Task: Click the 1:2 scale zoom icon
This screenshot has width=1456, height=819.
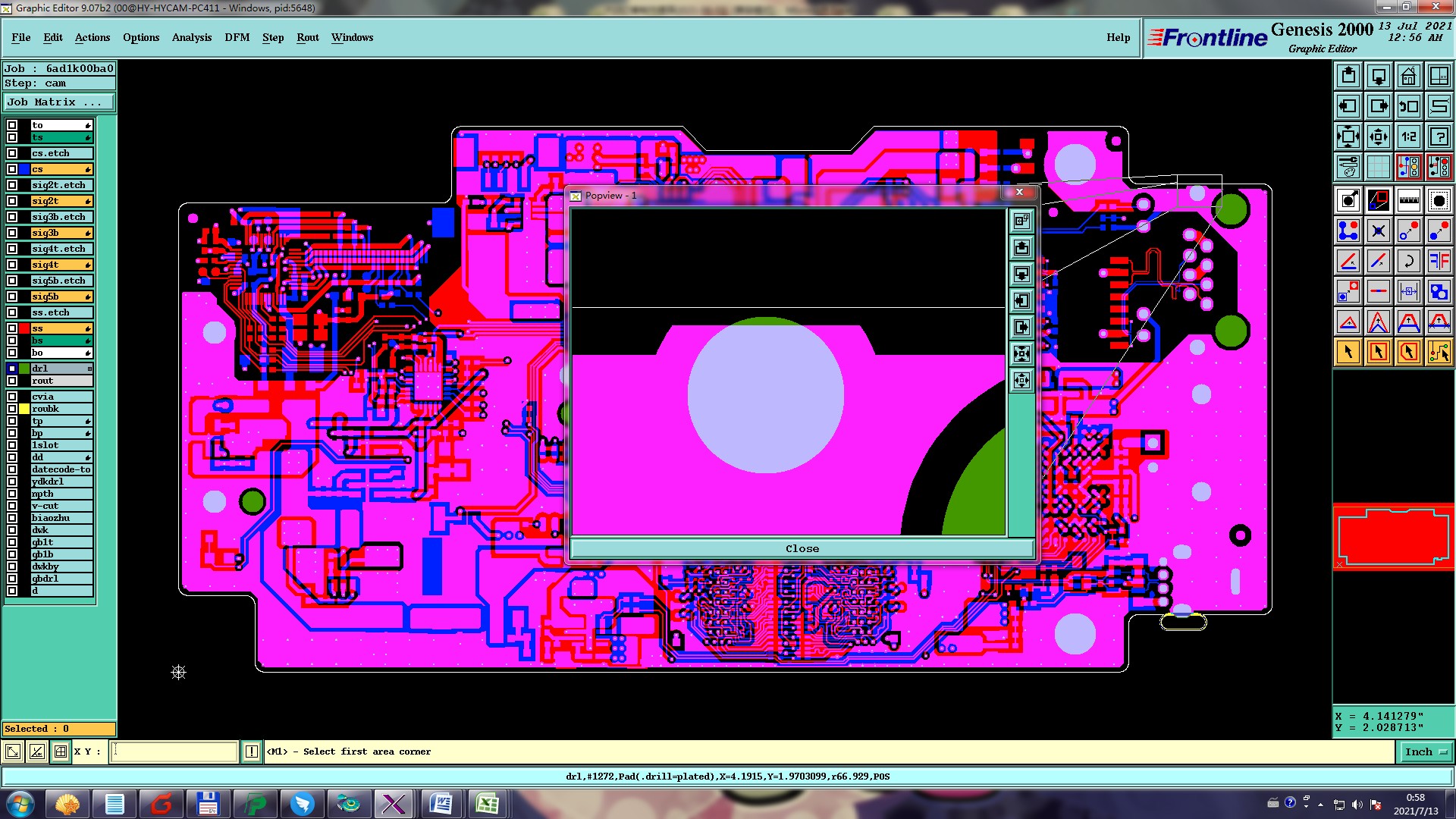Action: [x=1409, y=136]
